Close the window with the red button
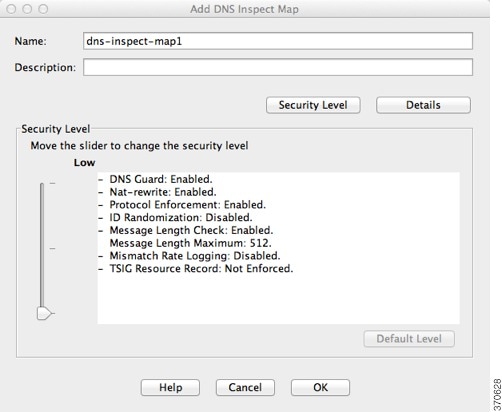 click(x=11, y=9)
